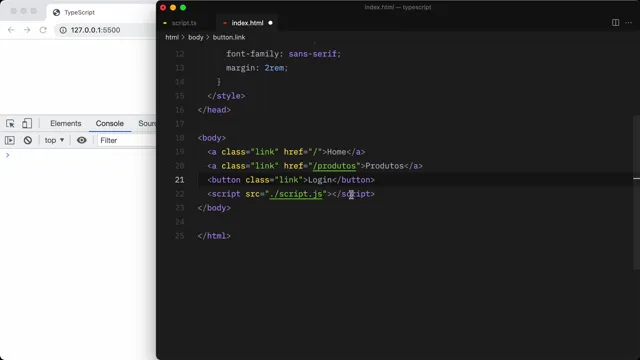
Task: Switch to the Elements tab
Action: 66,123
